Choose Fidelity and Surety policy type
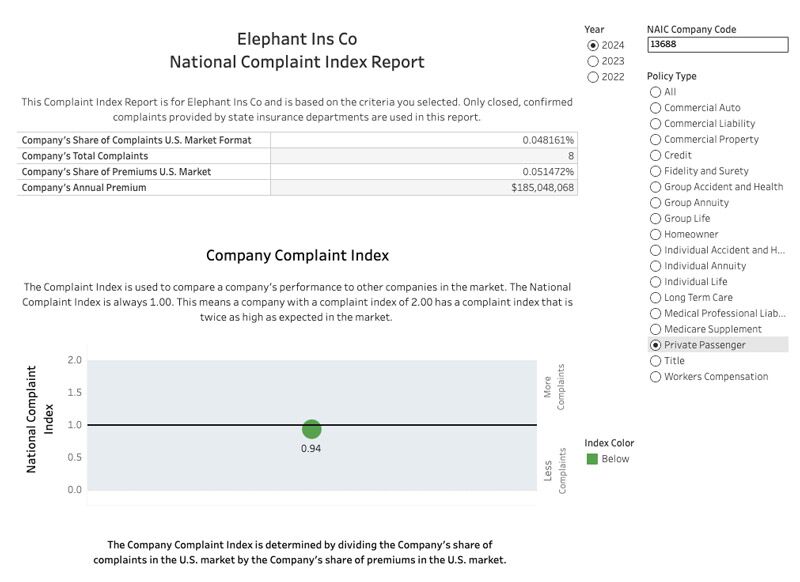This screenshot has width=800, height=582. (x=656, y=171)
